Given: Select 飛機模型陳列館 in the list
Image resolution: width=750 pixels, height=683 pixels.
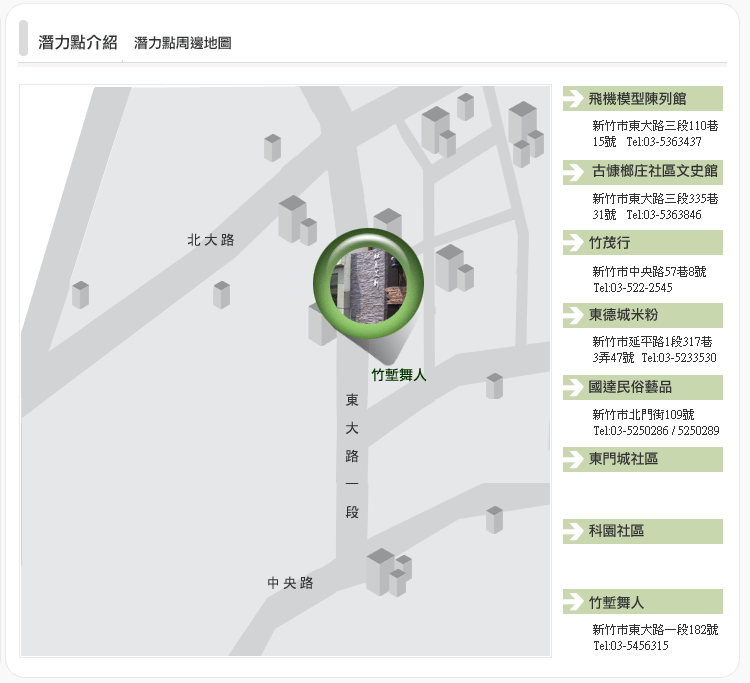Looking at the screenshot, I should [642, 99].
